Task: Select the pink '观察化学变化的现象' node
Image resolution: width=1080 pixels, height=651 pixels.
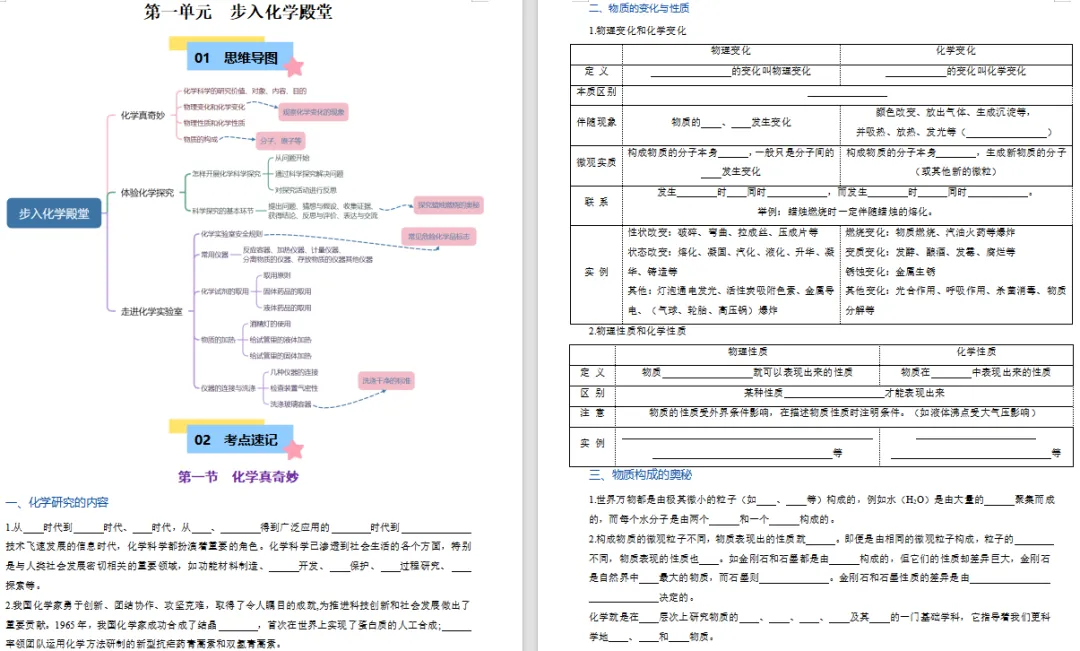Action: [x=313, y=112]
